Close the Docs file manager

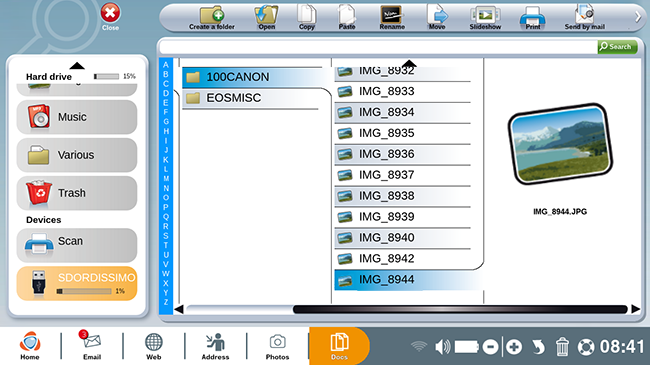click(110, 17)
